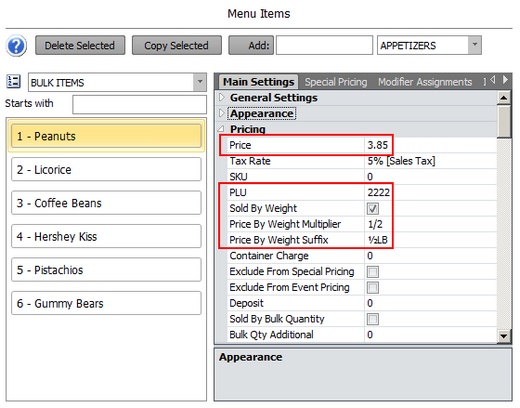Click the new item name field next to Add:

point(324,45)
